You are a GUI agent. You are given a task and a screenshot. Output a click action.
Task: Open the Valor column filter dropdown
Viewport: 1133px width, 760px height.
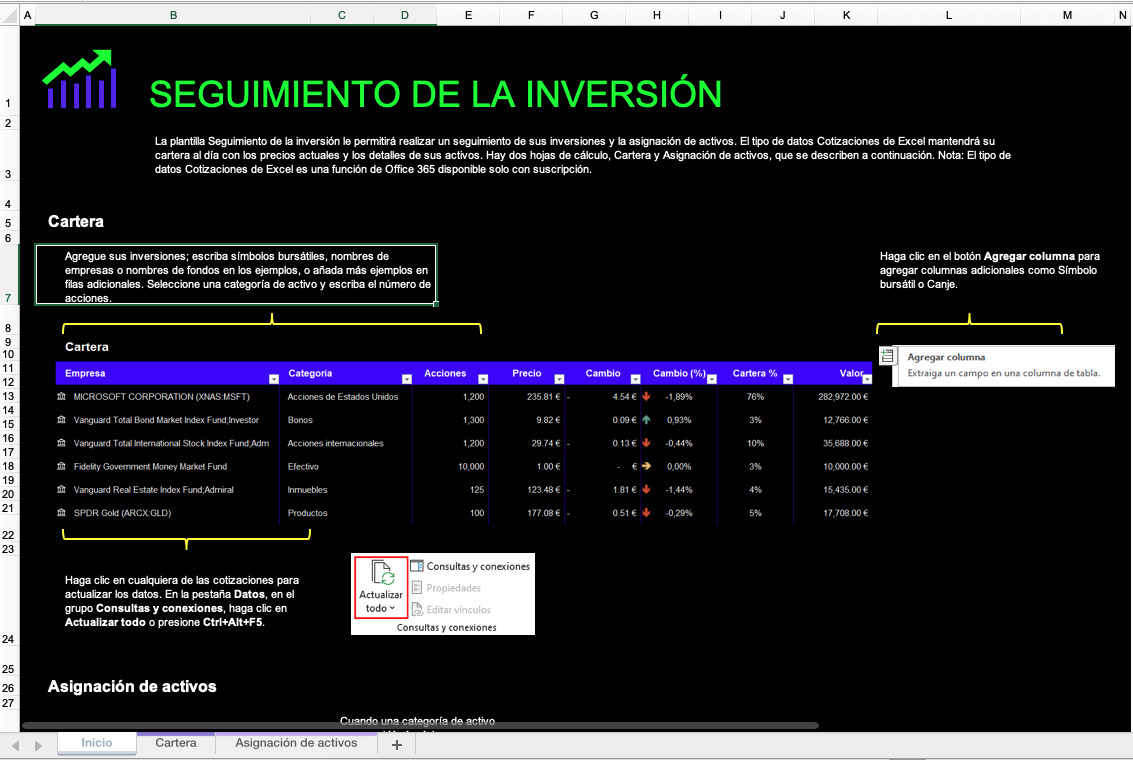[867, 378]
